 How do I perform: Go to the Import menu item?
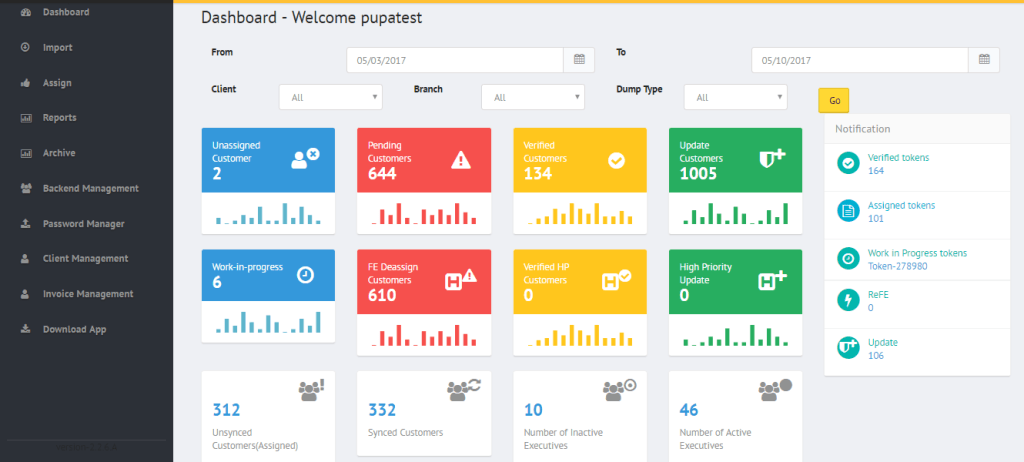coord(57,48)
